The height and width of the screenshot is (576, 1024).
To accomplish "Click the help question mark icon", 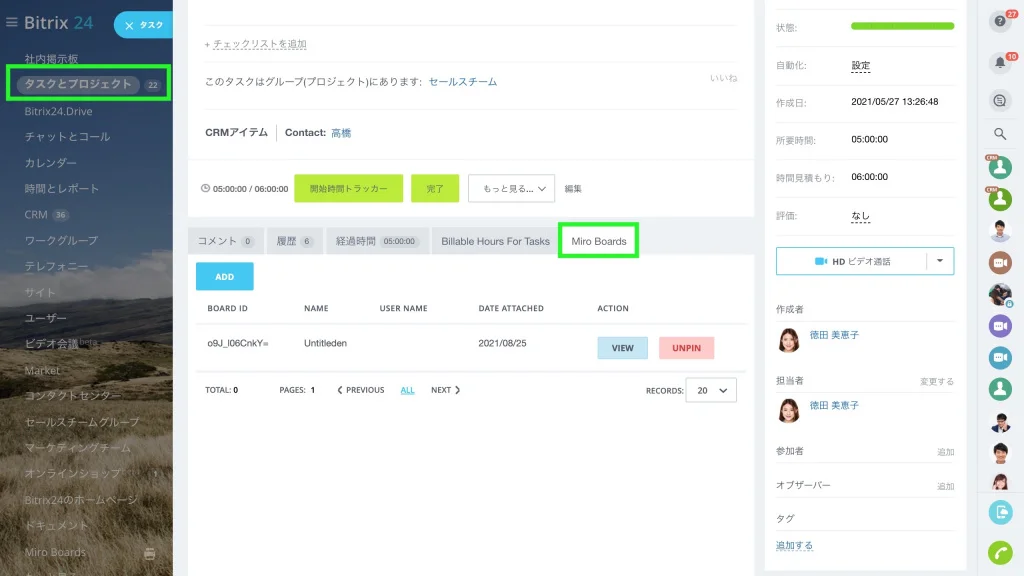I will [x=1000, y=22].
